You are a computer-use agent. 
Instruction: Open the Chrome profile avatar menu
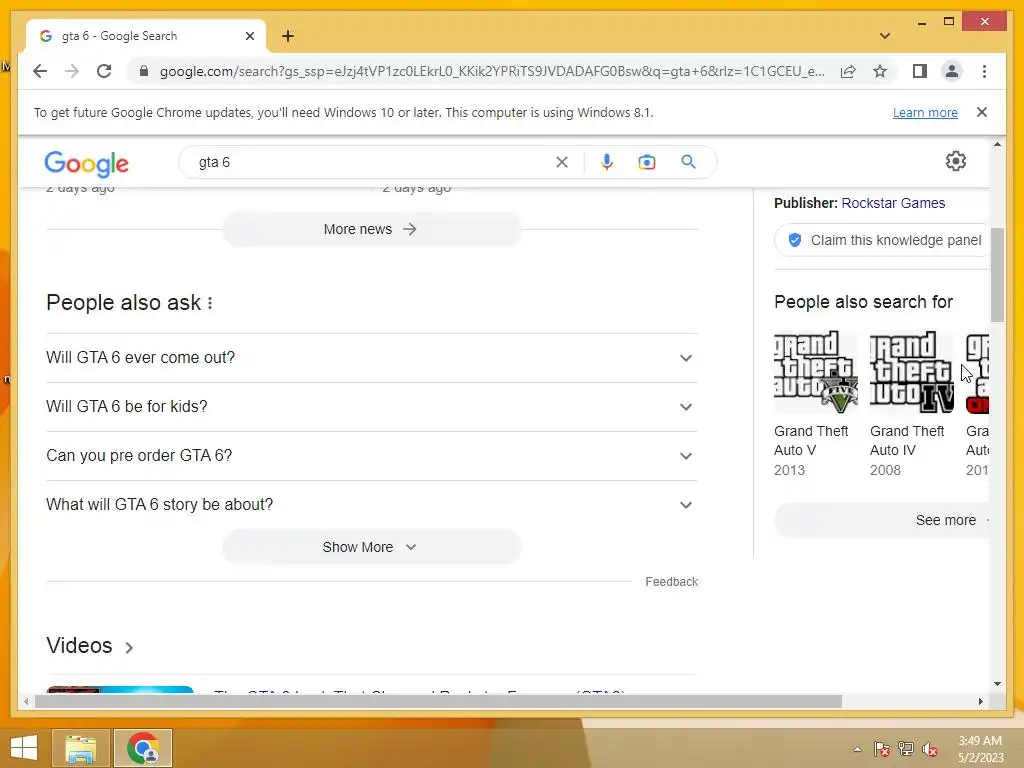(952, 71)
